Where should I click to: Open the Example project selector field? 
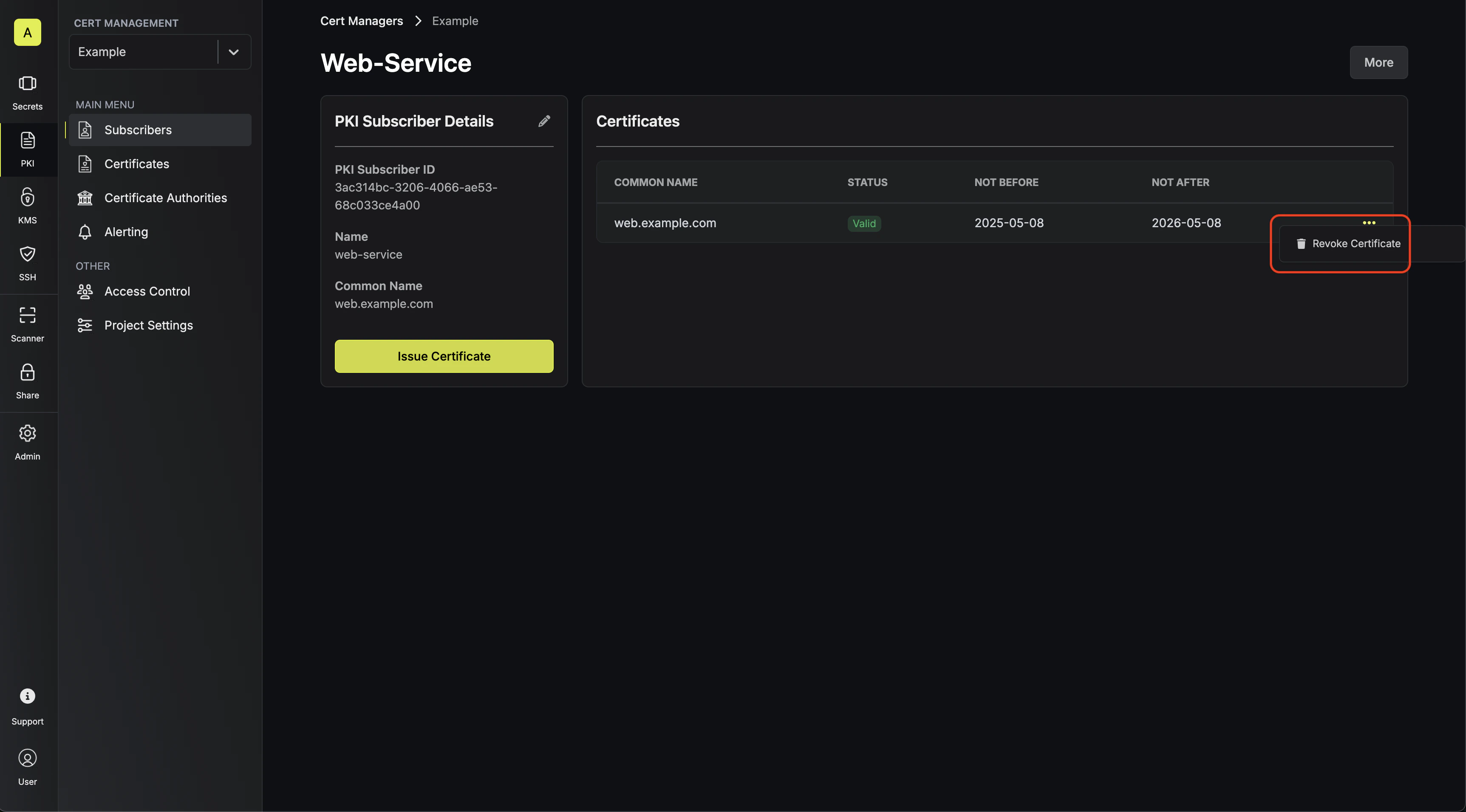pos(160,52)
